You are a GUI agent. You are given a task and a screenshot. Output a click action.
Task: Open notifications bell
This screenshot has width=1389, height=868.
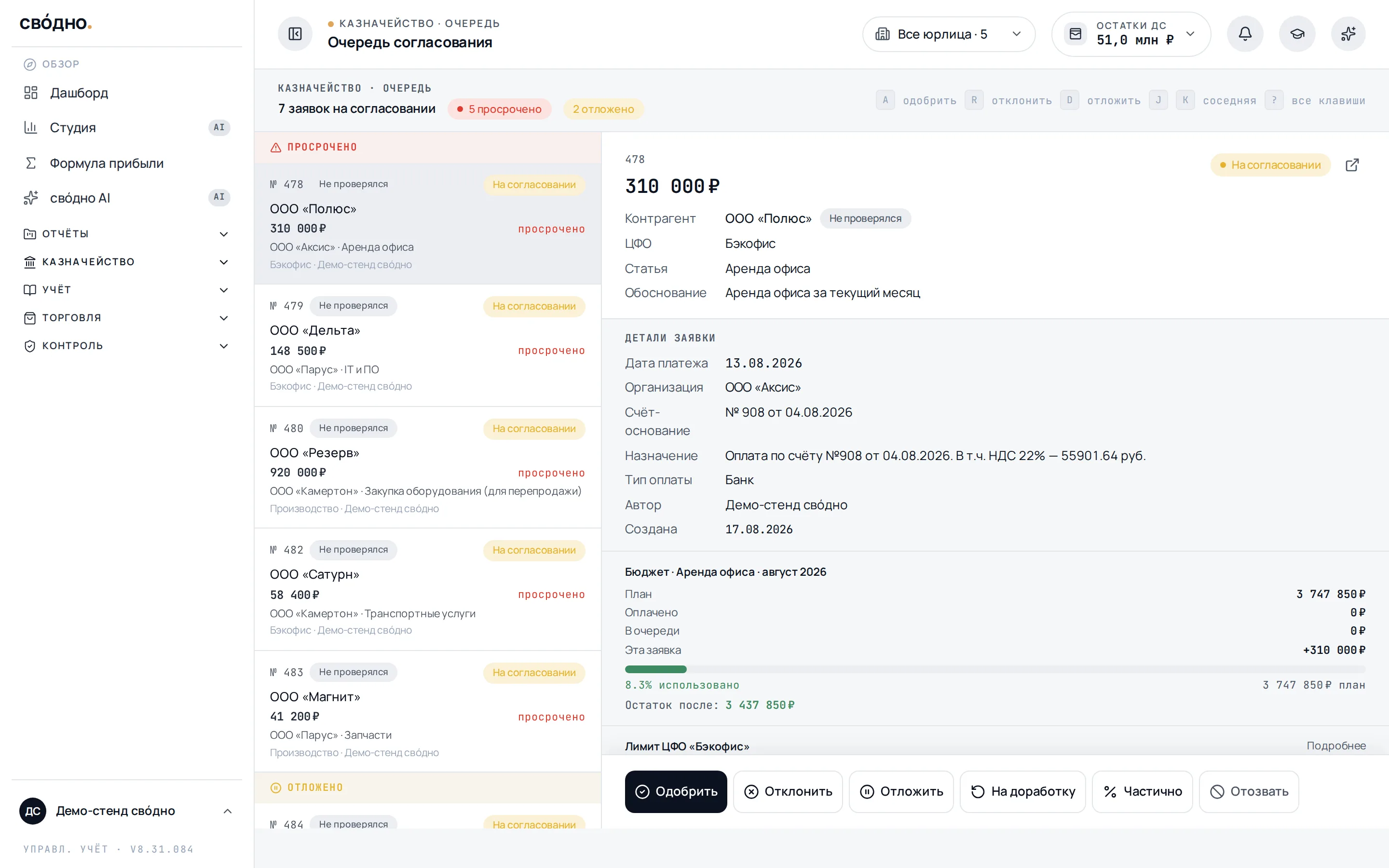pyautogui.click(x=1244, y=34)
